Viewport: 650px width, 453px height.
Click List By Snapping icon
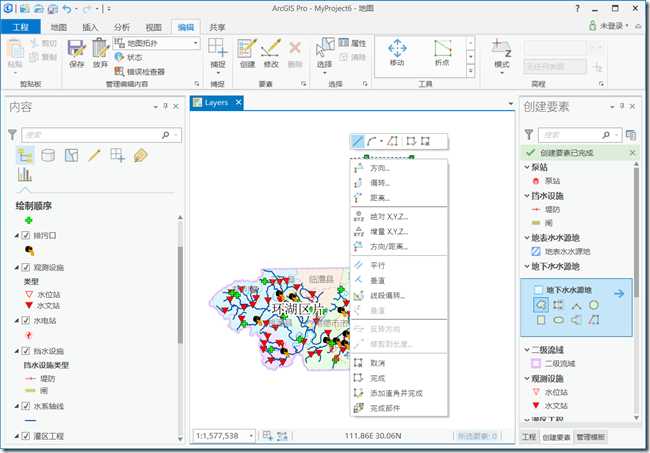coord(118,155)
